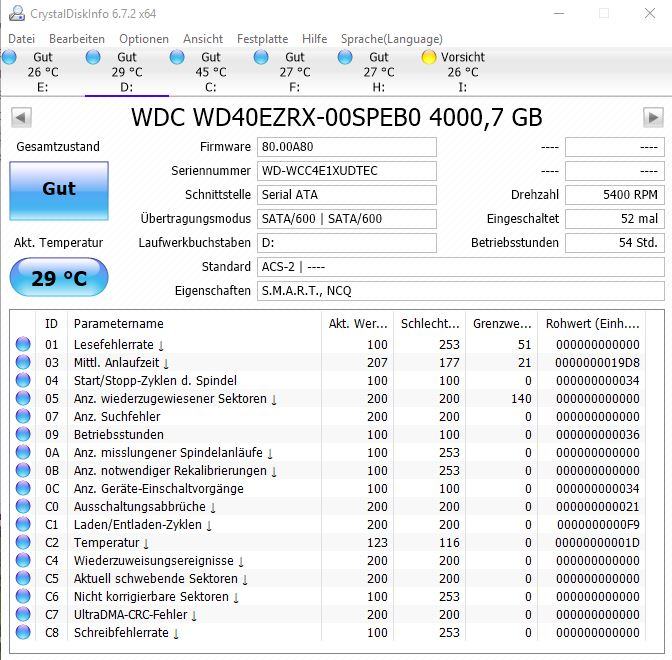Open the Datei menu
The width and height of the screenshot is (672, 660).
coord(21,39)
